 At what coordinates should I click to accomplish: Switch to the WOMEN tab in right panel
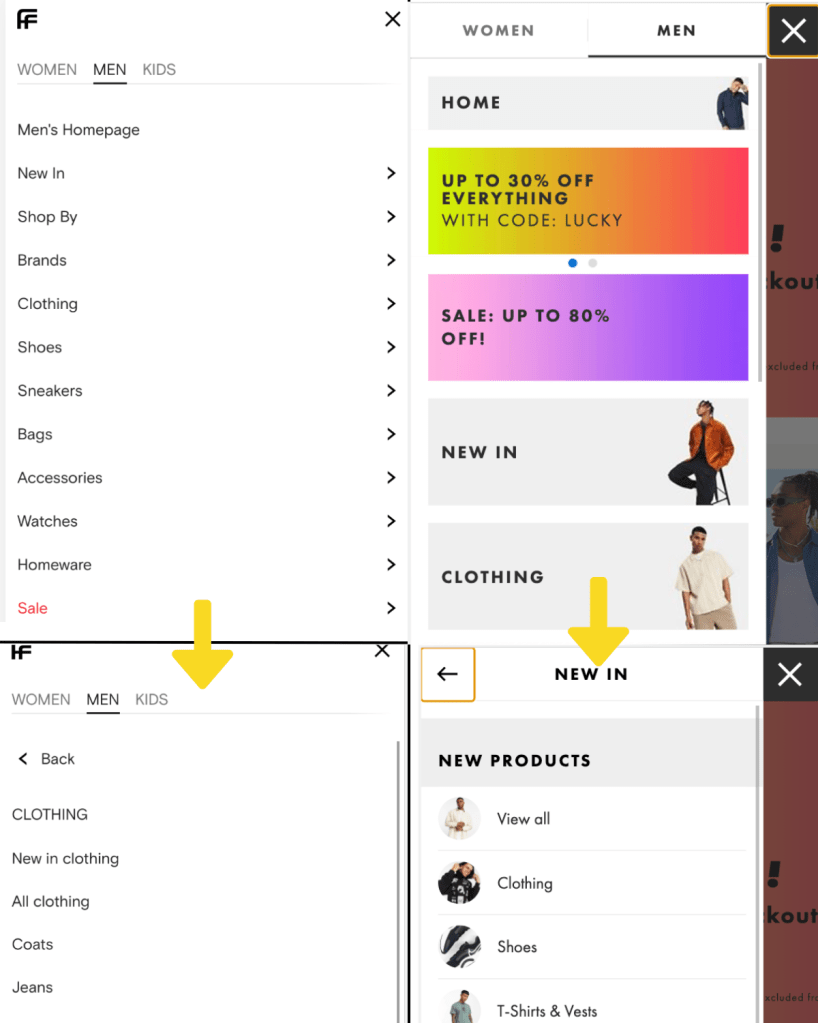[x=498, y=30]
